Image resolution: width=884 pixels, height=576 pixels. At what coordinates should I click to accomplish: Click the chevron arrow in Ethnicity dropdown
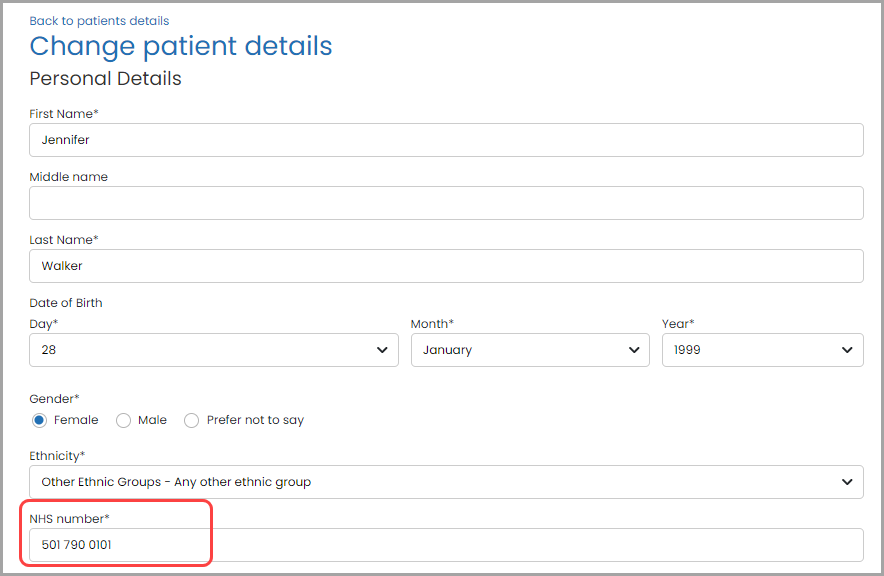click(847, 482)
